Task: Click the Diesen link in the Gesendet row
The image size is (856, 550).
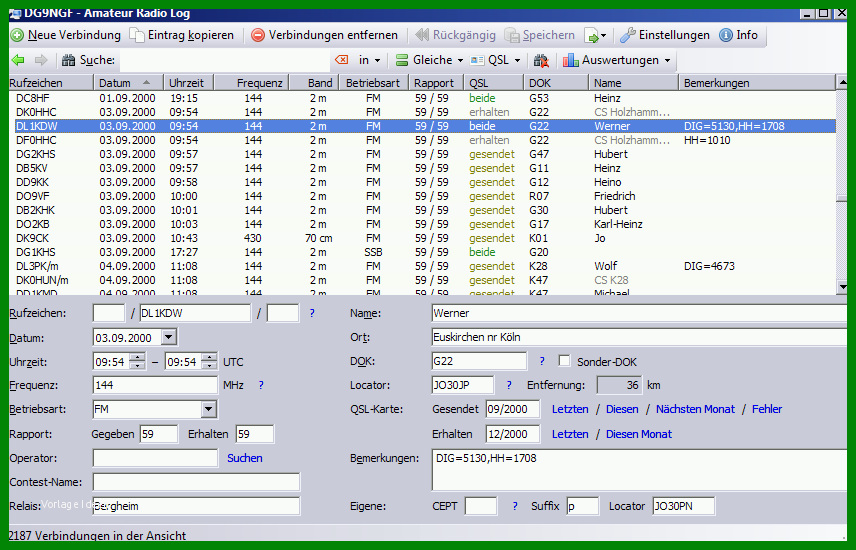Action: [x=622, y=409]
